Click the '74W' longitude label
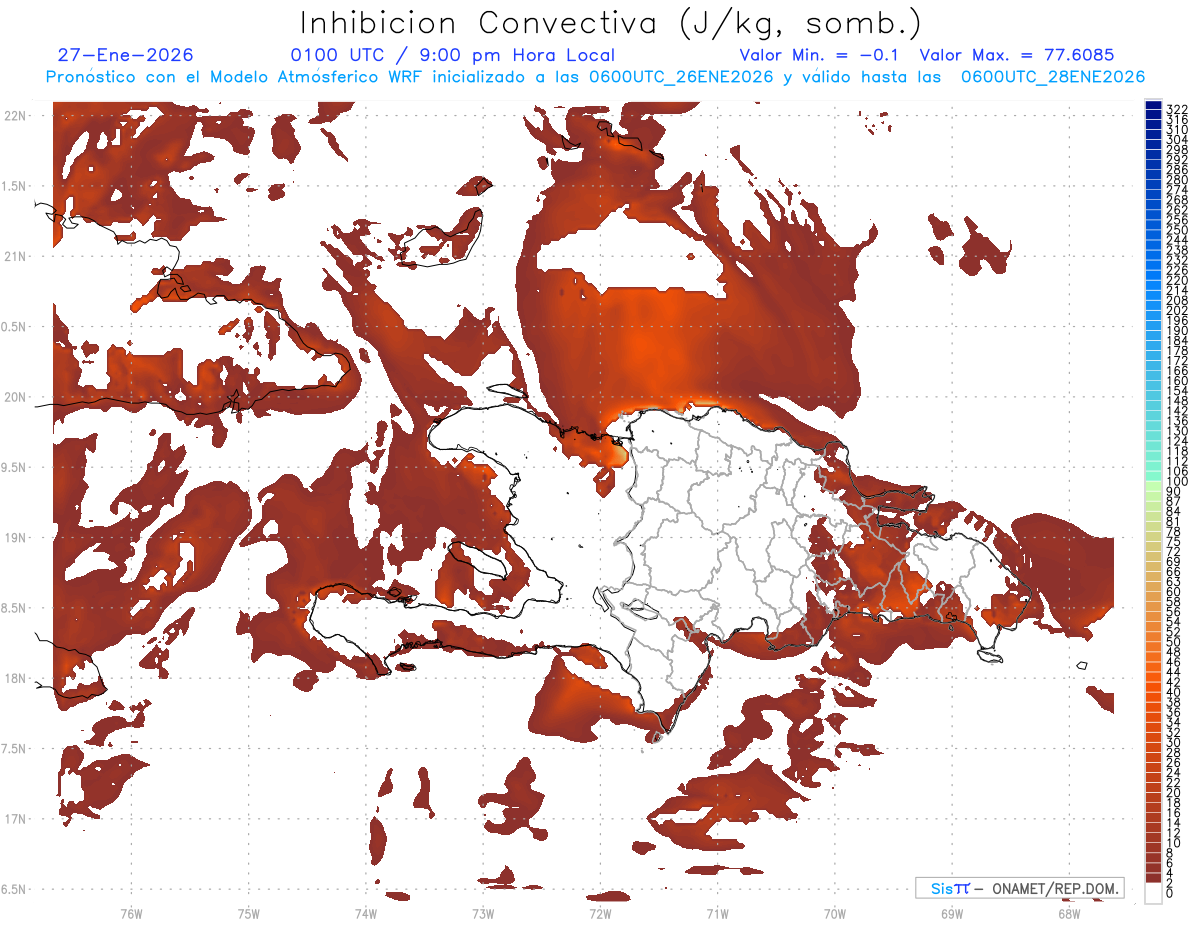The image size is (1200, 927). 365,913
